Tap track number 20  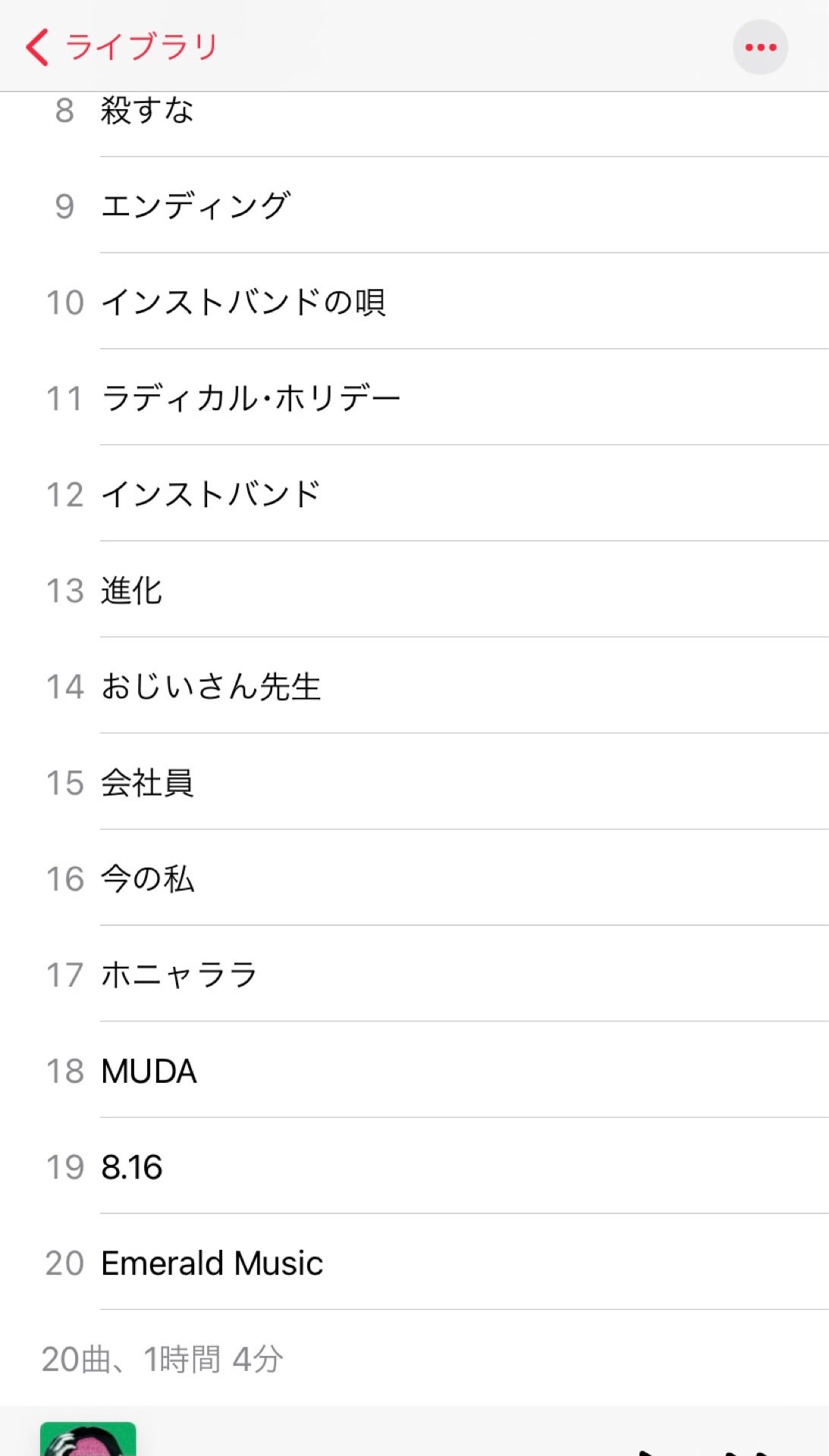point(64,1263)
